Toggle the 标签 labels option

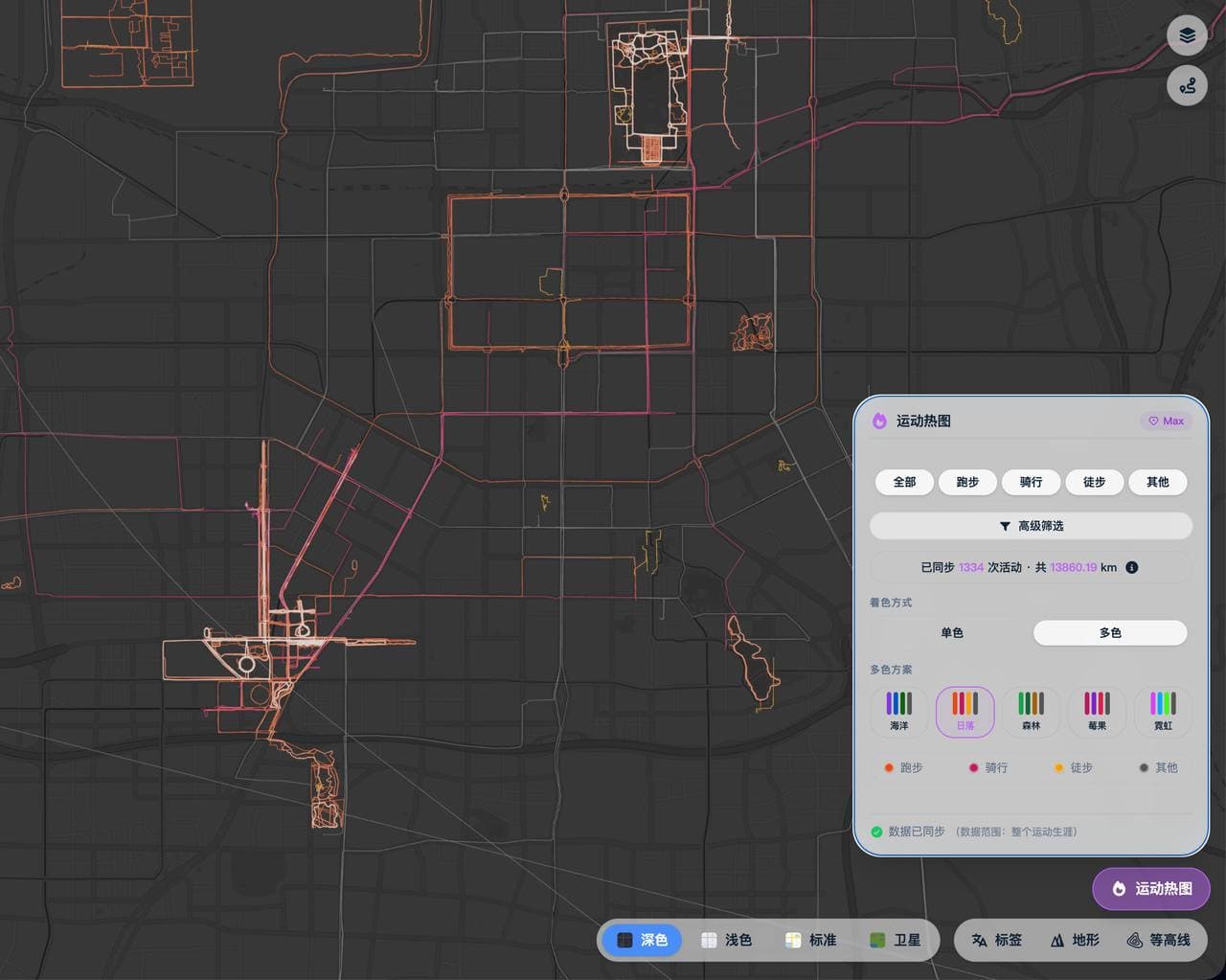pos(996,940)
